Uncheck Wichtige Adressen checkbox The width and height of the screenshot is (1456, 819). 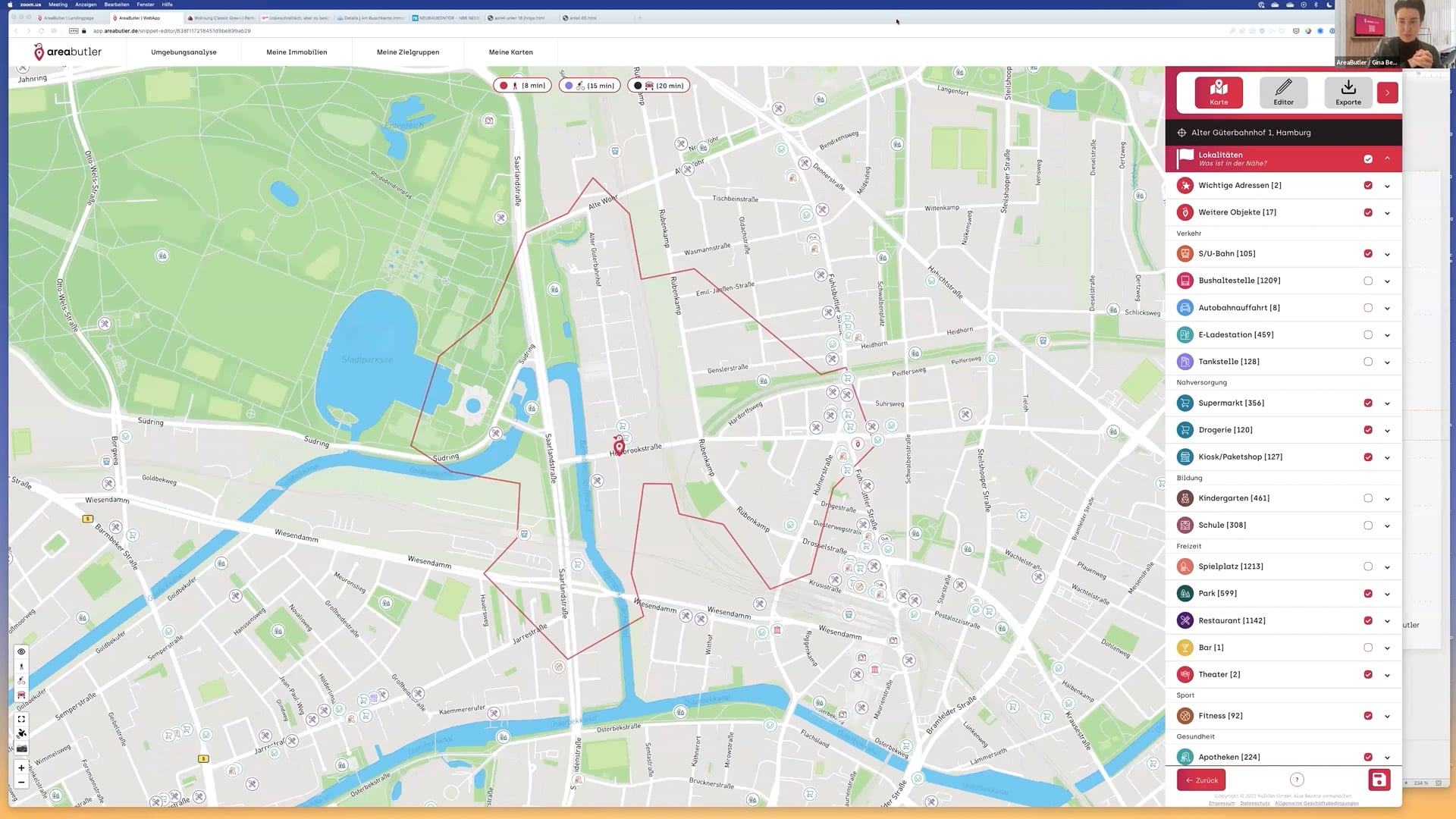[x=1368, y=186]
